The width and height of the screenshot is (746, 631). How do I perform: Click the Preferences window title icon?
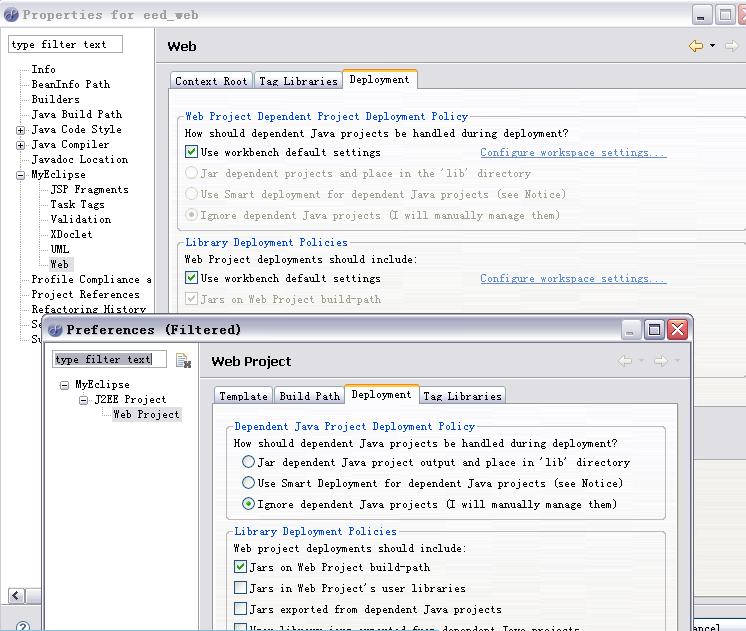pyautogui.click(x=55, y=329)
